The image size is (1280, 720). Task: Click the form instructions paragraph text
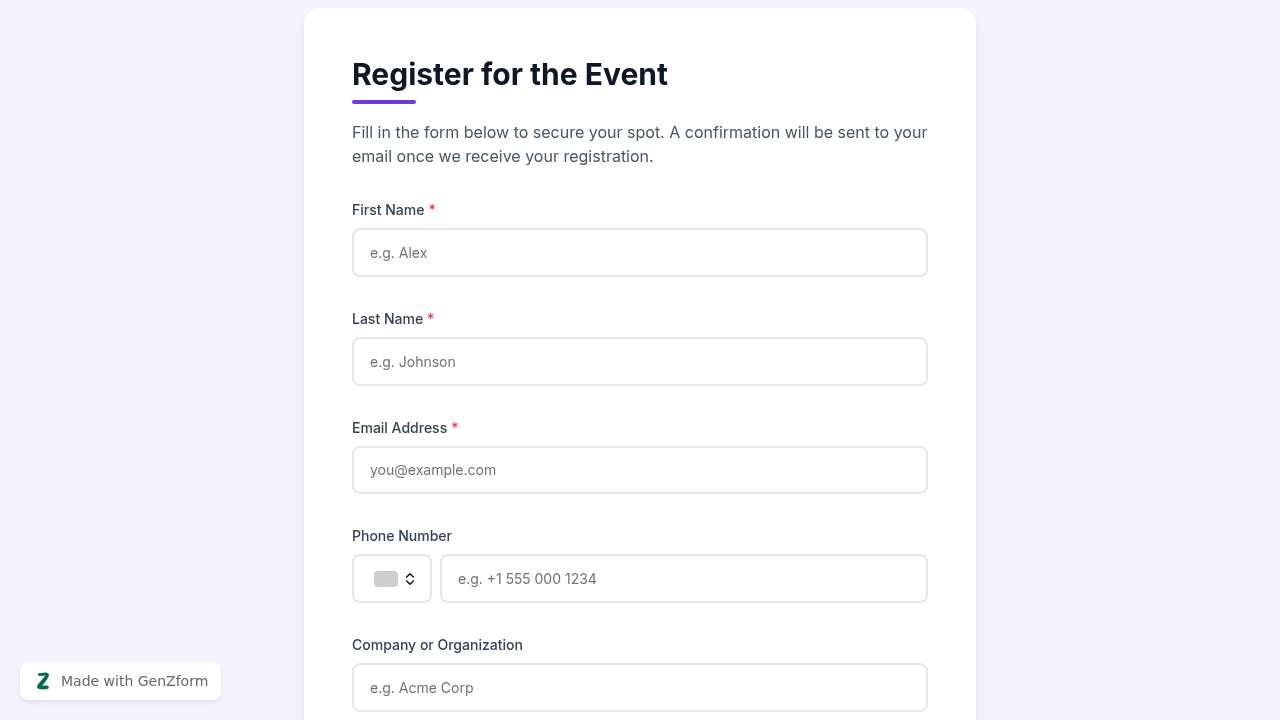point(639,144)
